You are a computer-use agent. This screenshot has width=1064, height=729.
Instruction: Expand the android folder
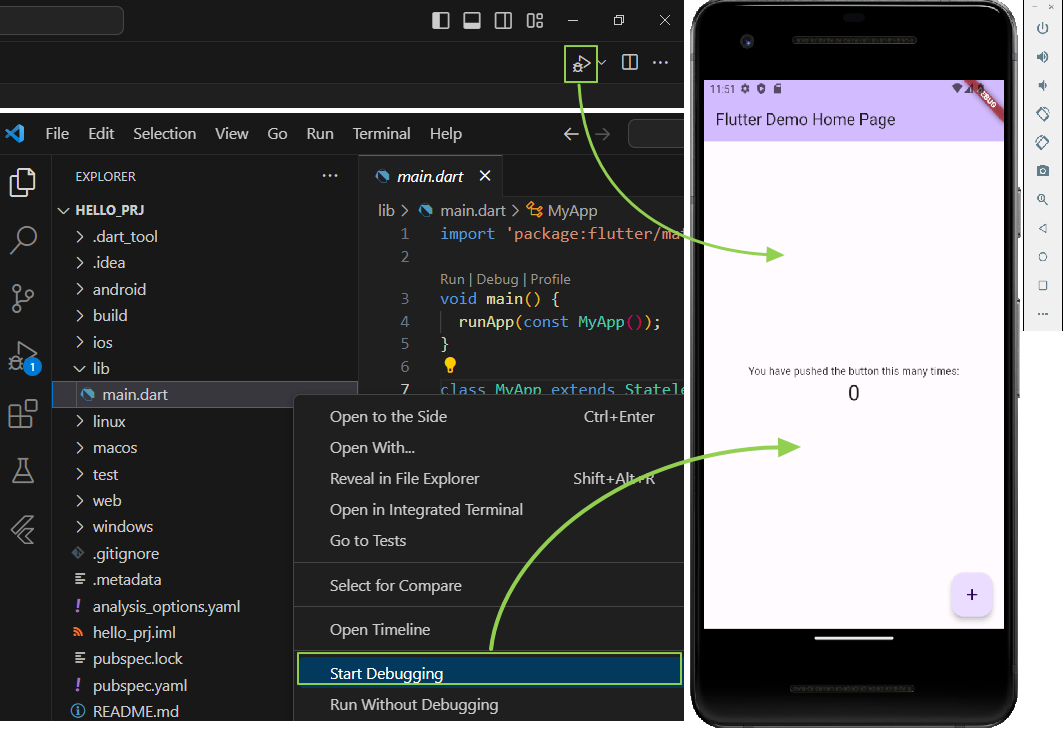[119, 289]
